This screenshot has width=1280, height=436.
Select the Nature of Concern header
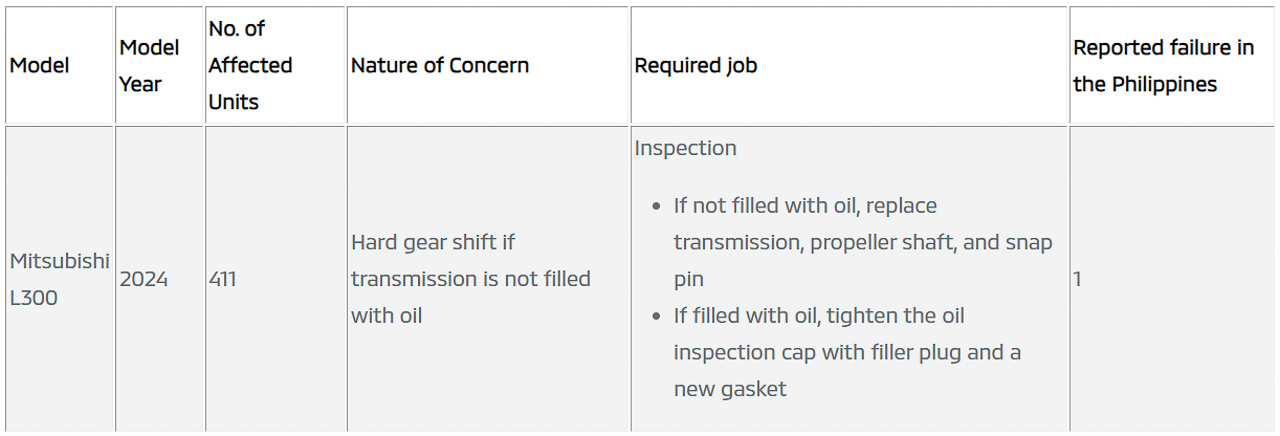(440, 66)
